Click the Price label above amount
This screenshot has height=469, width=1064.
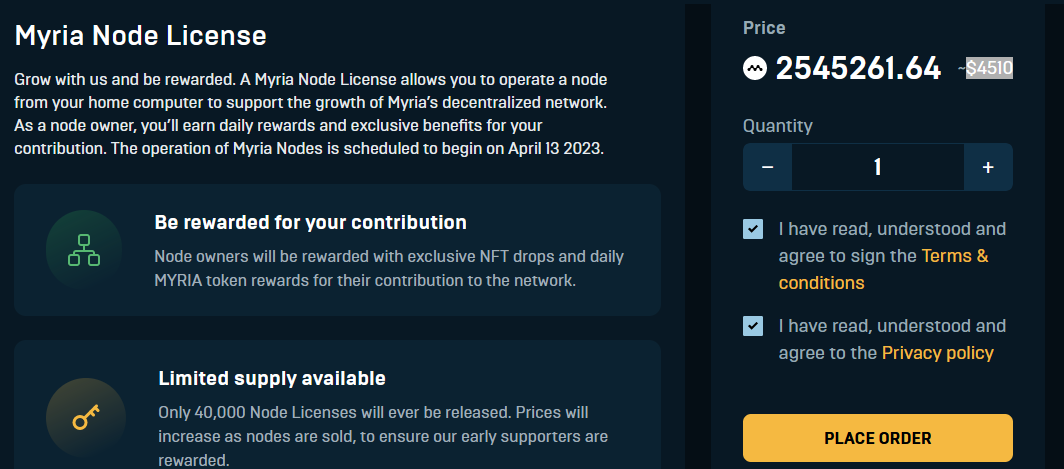tap(764, 29)
